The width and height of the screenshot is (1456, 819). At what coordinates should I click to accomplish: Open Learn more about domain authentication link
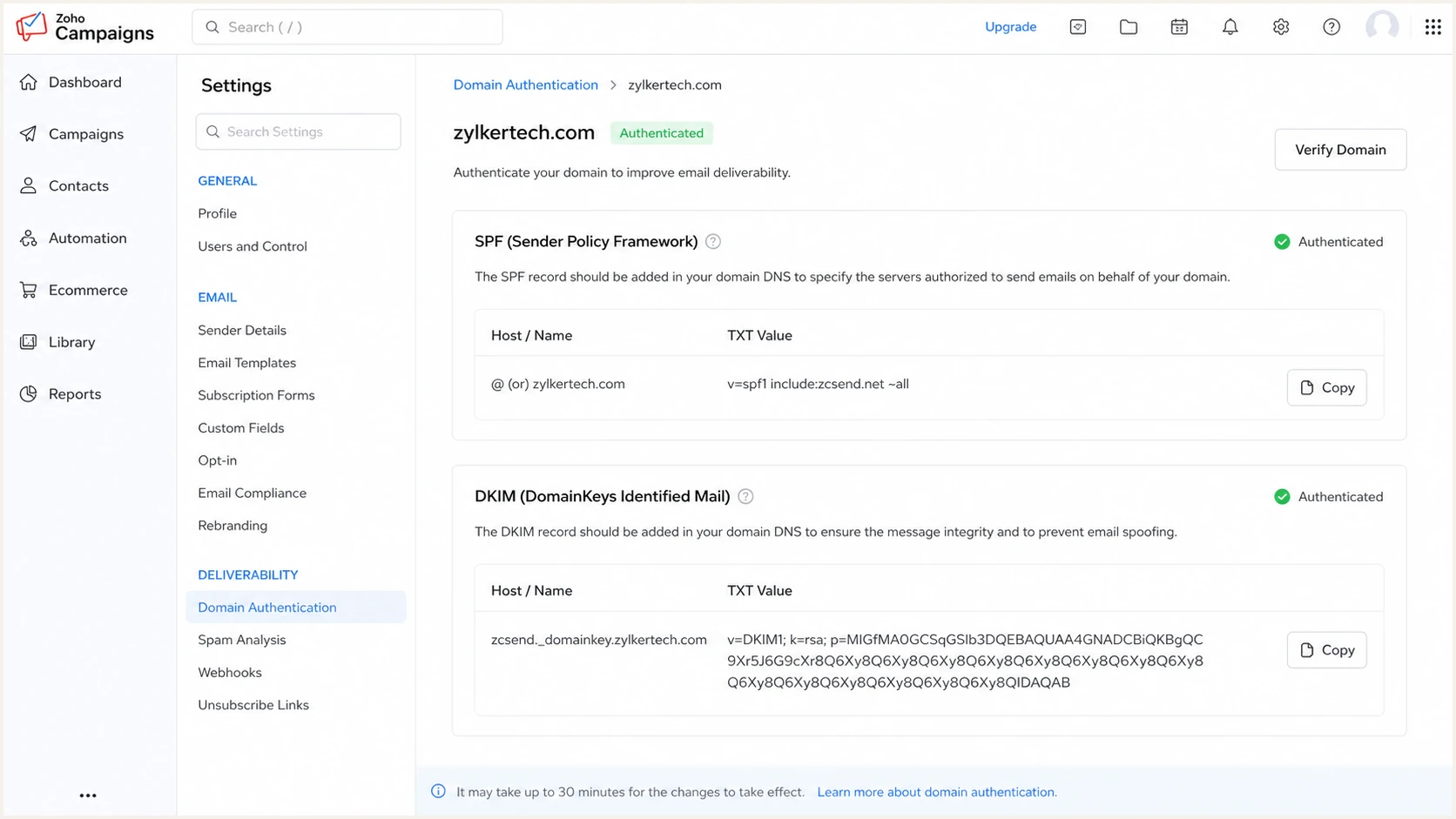pyautogui.click(x=937, y=792)
